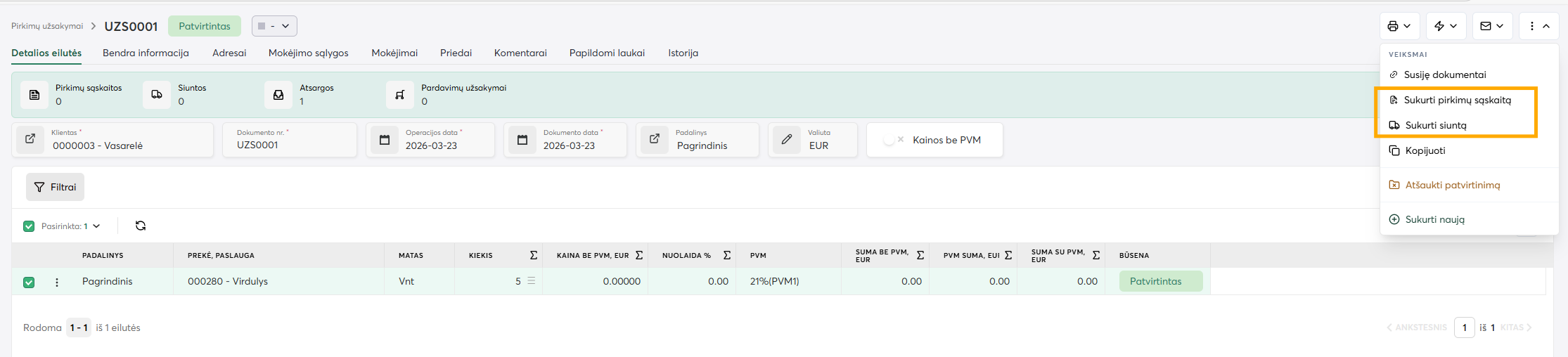Open the printer icon menu
The image size is (1568, 357).
click(x=1399, y=26)
